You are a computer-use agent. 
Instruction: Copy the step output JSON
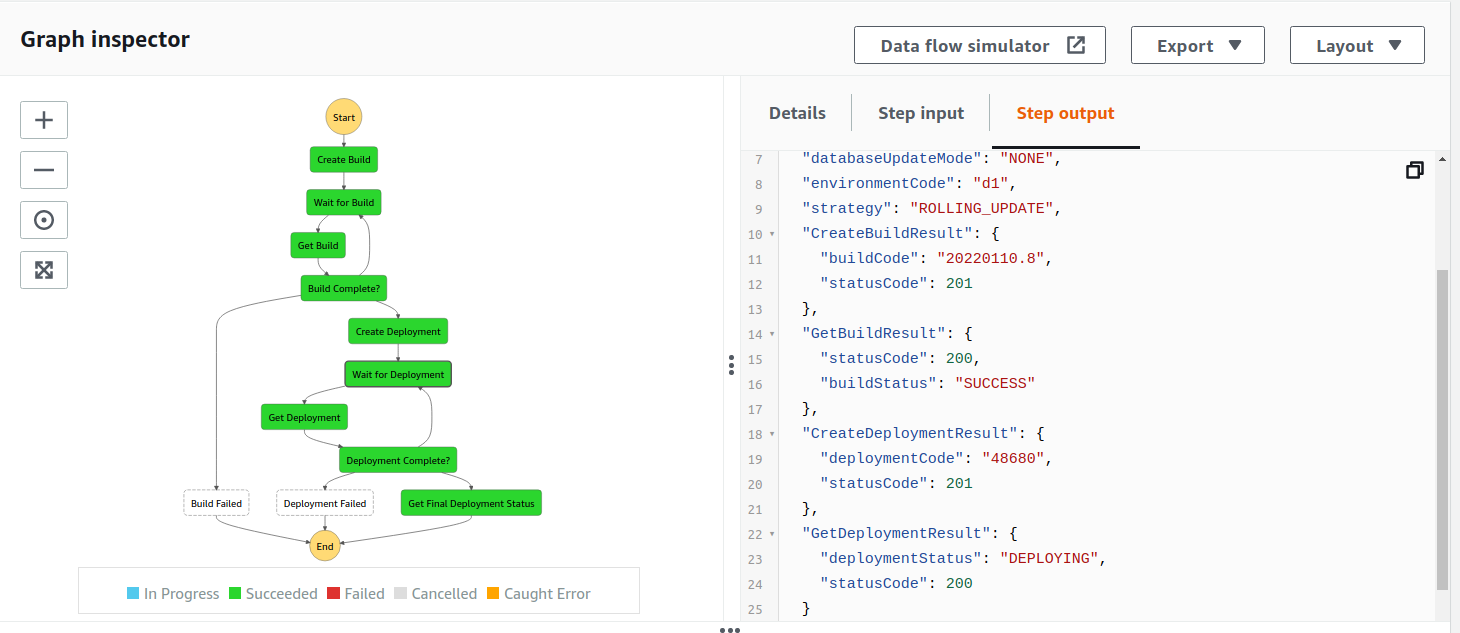pyautogui.click(x=1414, y=170)
